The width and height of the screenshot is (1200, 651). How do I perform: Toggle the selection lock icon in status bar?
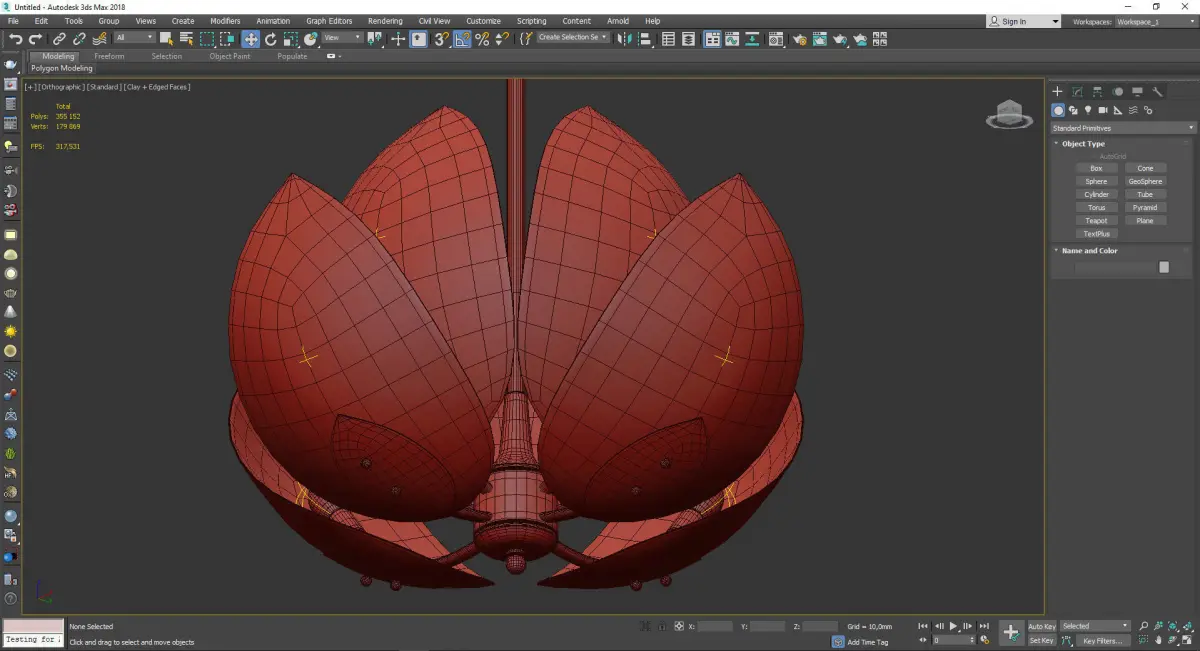click(662, 626)
